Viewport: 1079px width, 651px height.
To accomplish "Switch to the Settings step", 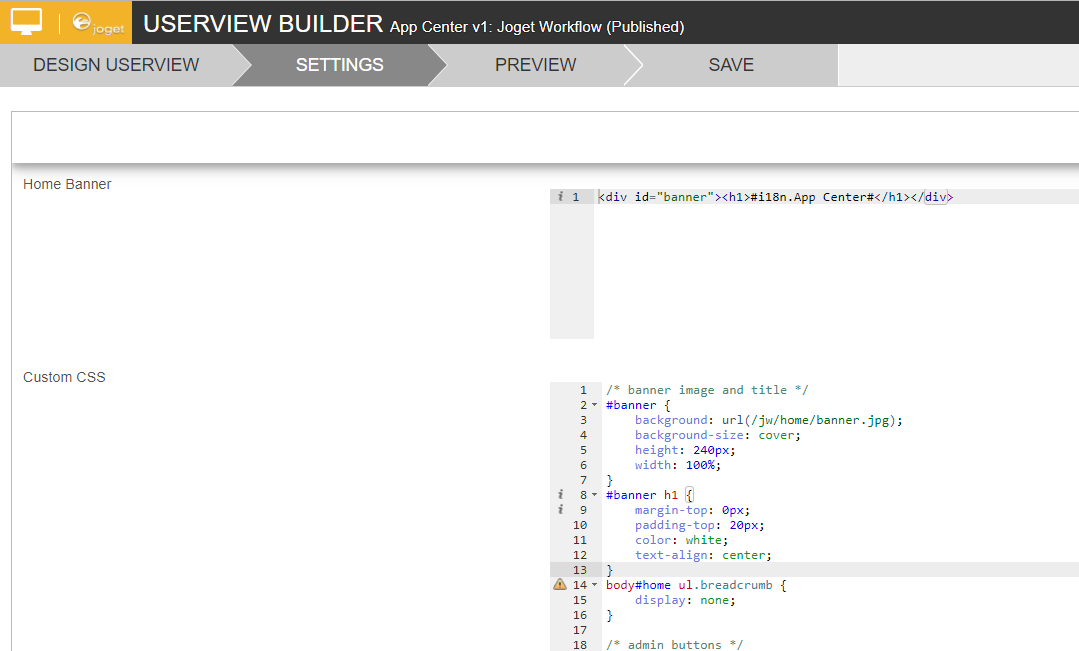I will click(x=339, y=65).
